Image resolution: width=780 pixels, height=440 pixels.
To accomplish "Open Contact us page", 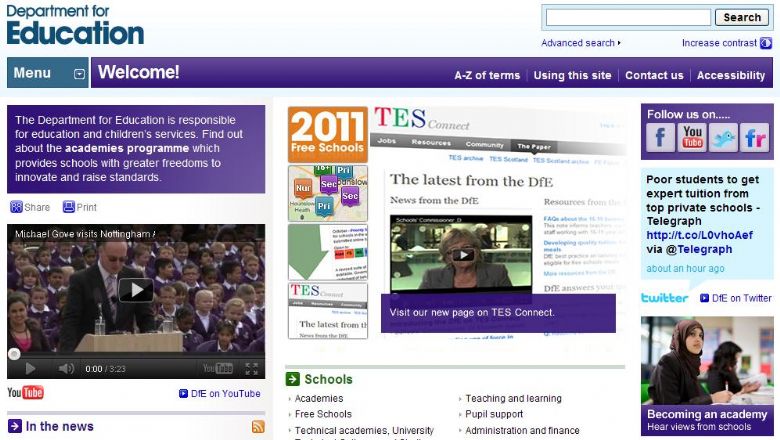I will pos(654,76).
